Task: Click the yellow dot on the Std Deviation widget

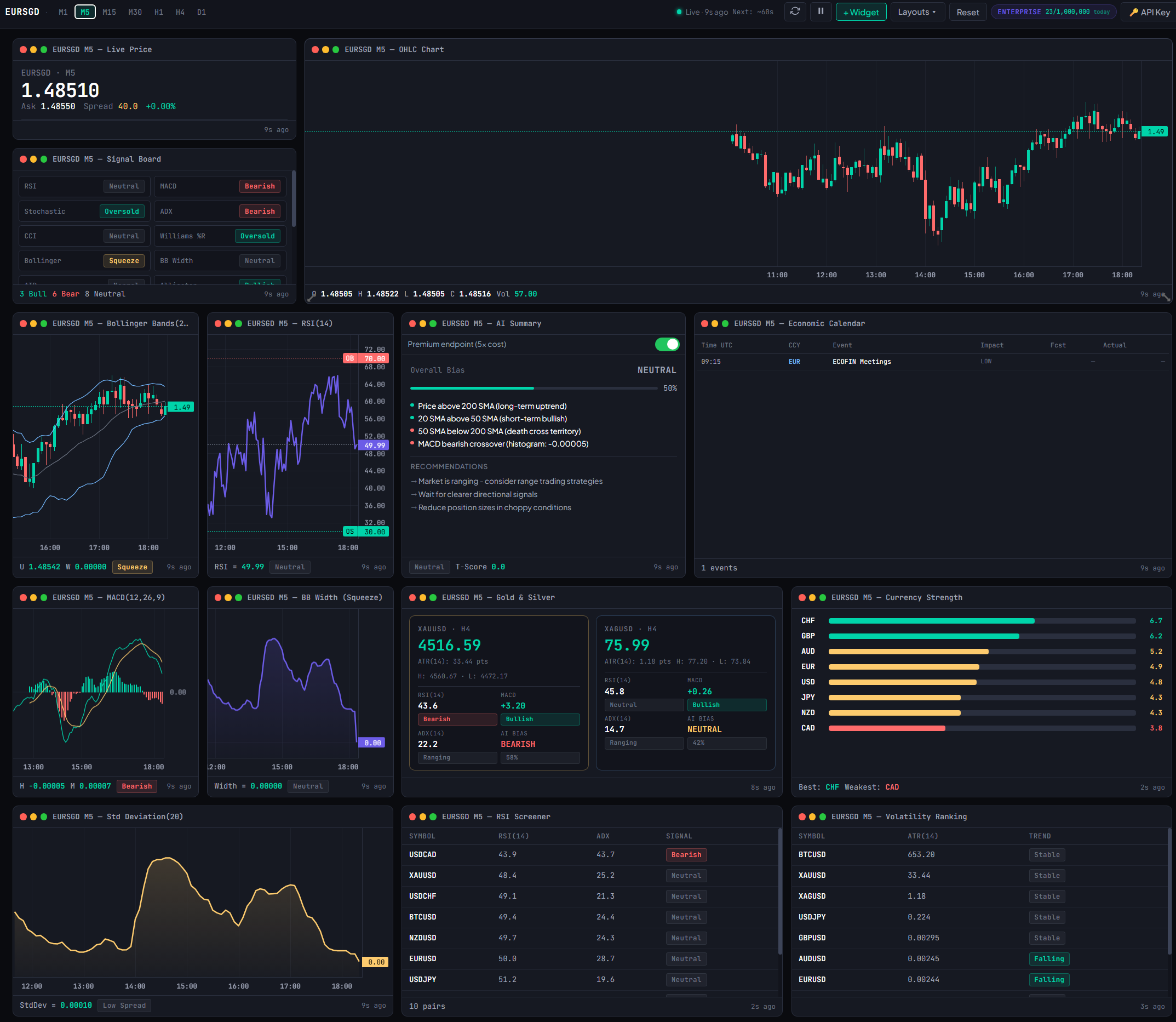Action: (33, 817)
